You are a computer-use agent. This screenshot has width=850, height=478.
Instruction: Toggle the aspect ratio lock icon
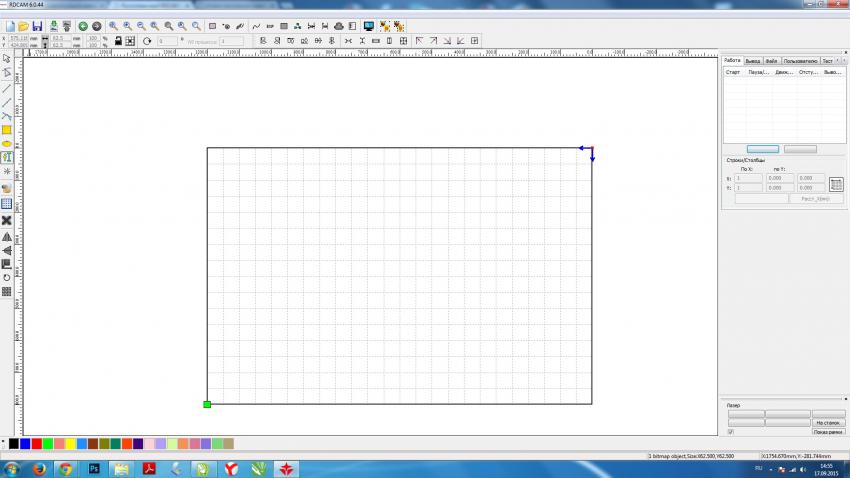click(118, 41)
